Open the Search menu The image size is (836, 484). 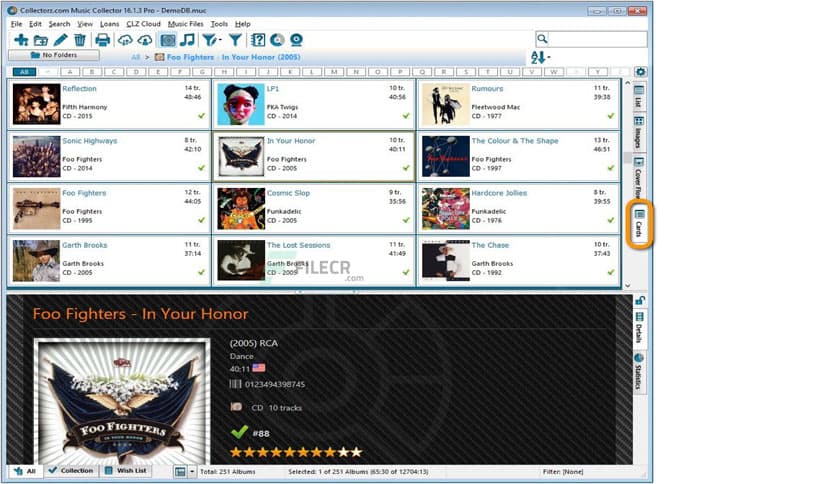[x=59, y=24]
